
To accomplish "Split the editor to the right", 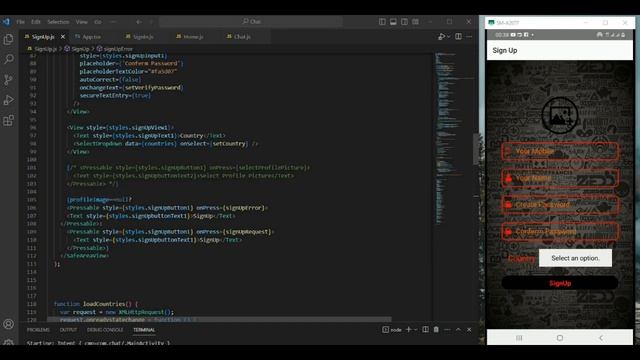I will click(x=458, y=37).
